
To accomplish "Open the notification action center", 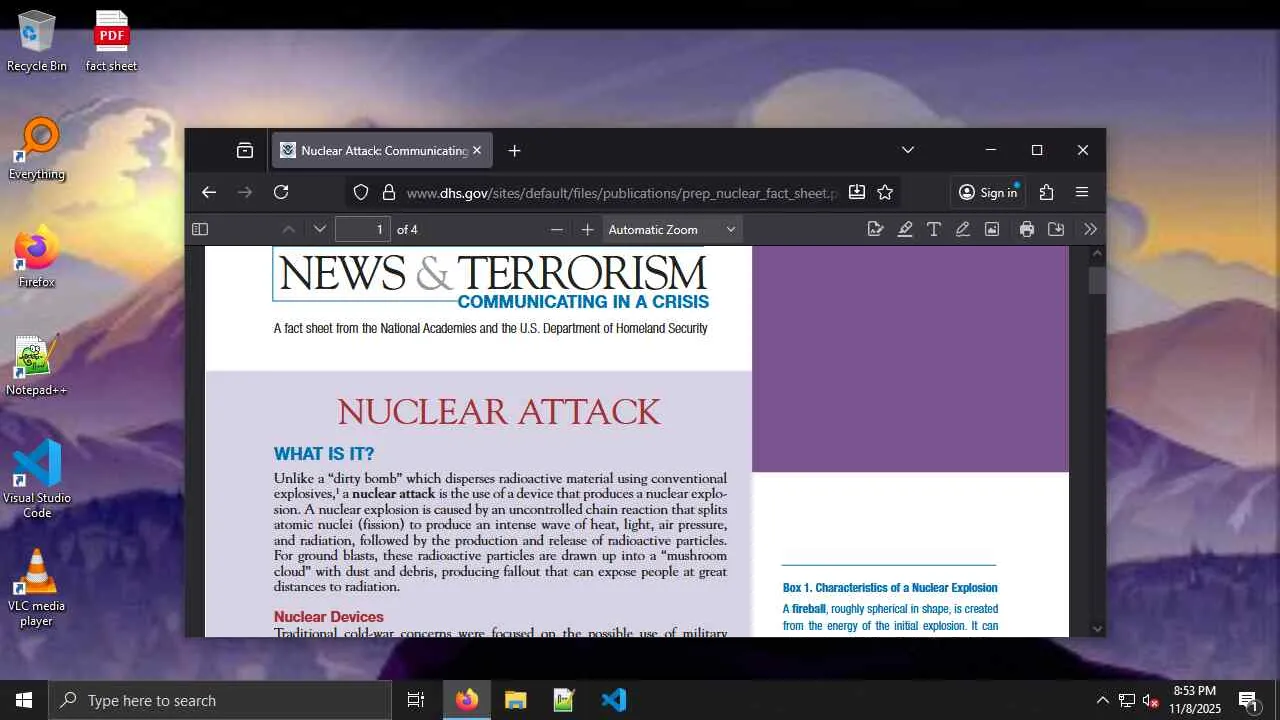I will pyautogui.click(x=1249, y=700).
